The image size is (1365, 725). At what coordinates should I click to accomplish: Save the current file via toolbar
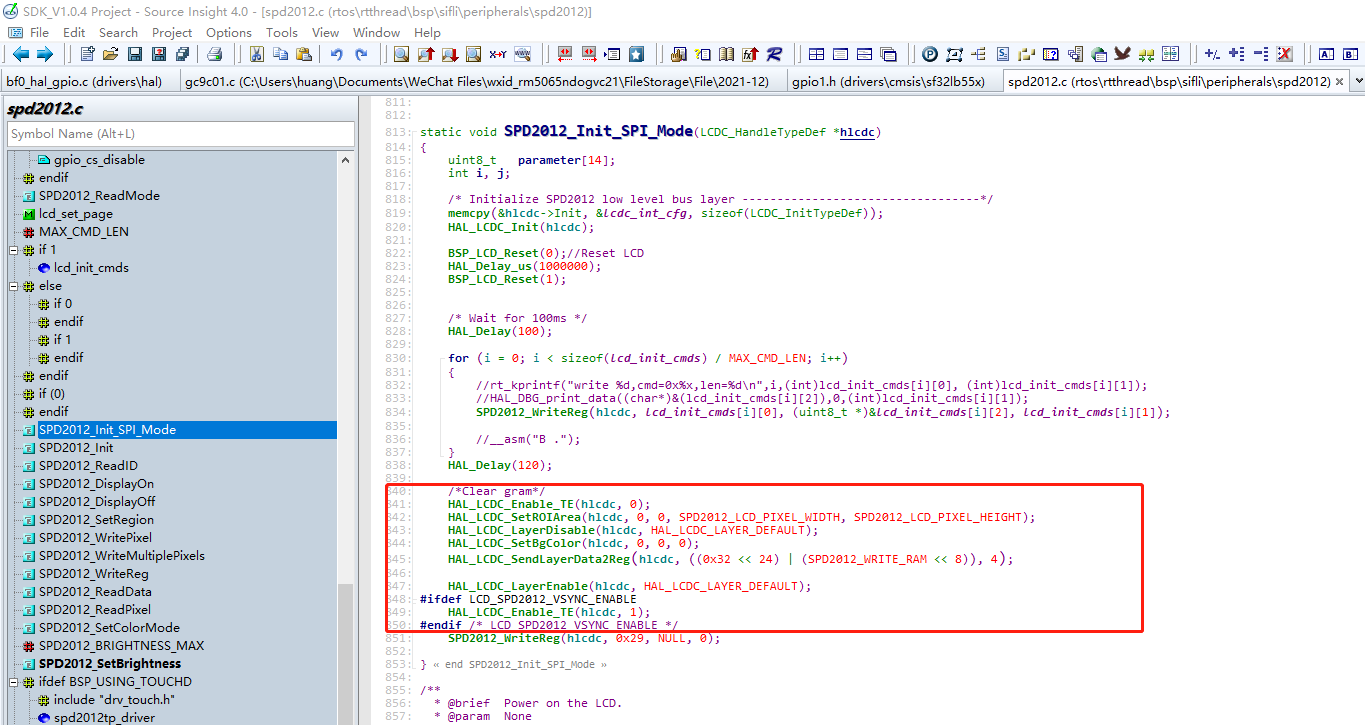134,54
